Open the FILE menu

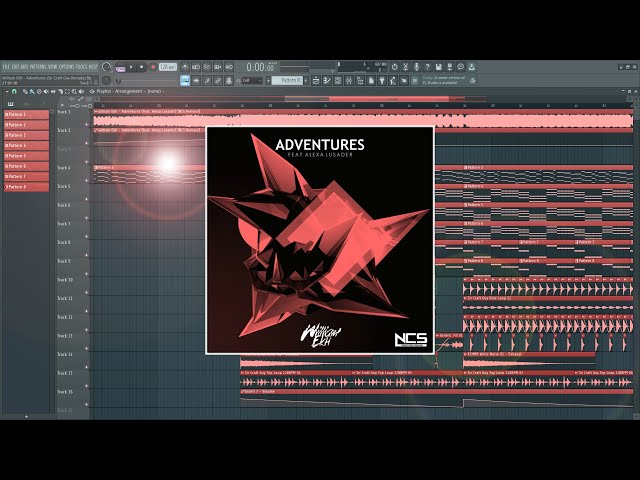pos(6,67)
